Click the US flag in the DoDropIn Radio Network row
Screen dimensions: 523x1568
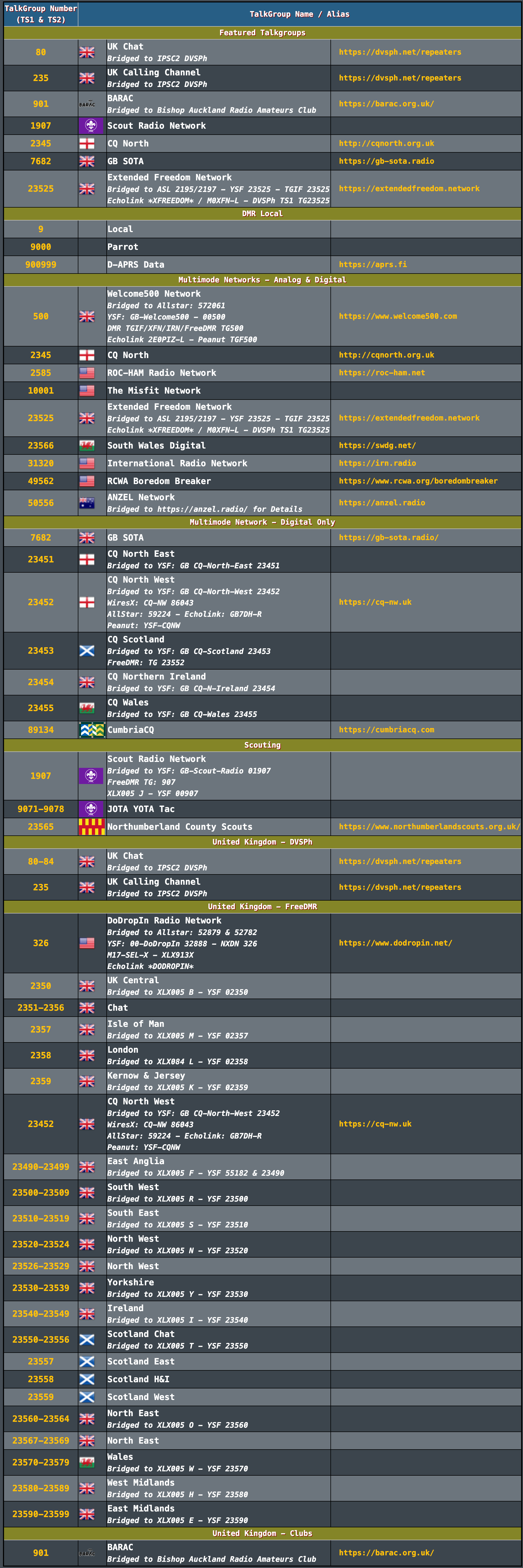[87, 943]
